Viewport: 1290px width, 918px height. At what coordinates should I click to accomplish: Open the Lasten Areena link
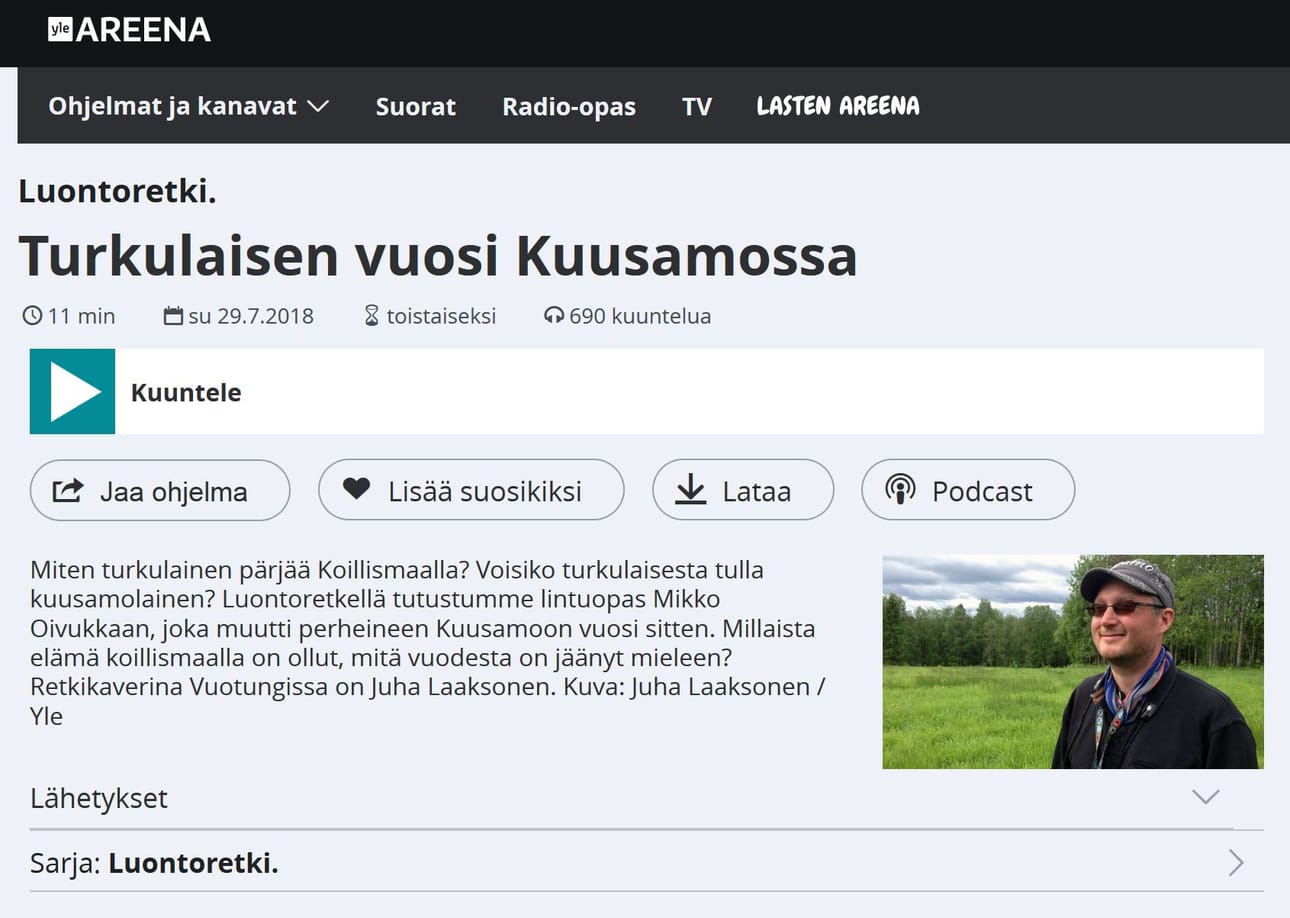[x=838, y=106]
